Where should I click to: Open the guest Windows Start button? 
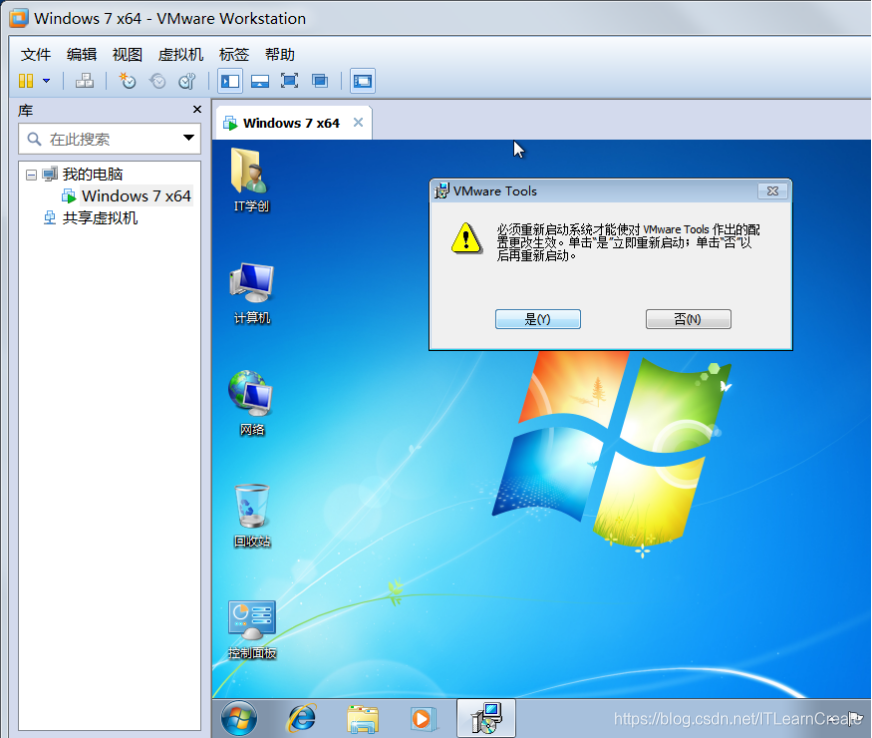pos(239,719)
